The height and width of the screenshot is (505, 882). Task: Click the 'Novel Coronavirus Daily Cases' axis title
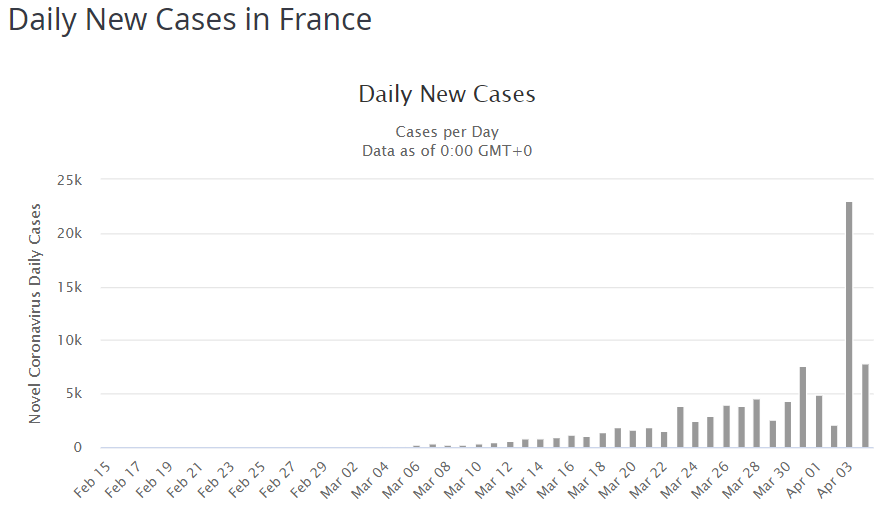[x=36, y=313]
